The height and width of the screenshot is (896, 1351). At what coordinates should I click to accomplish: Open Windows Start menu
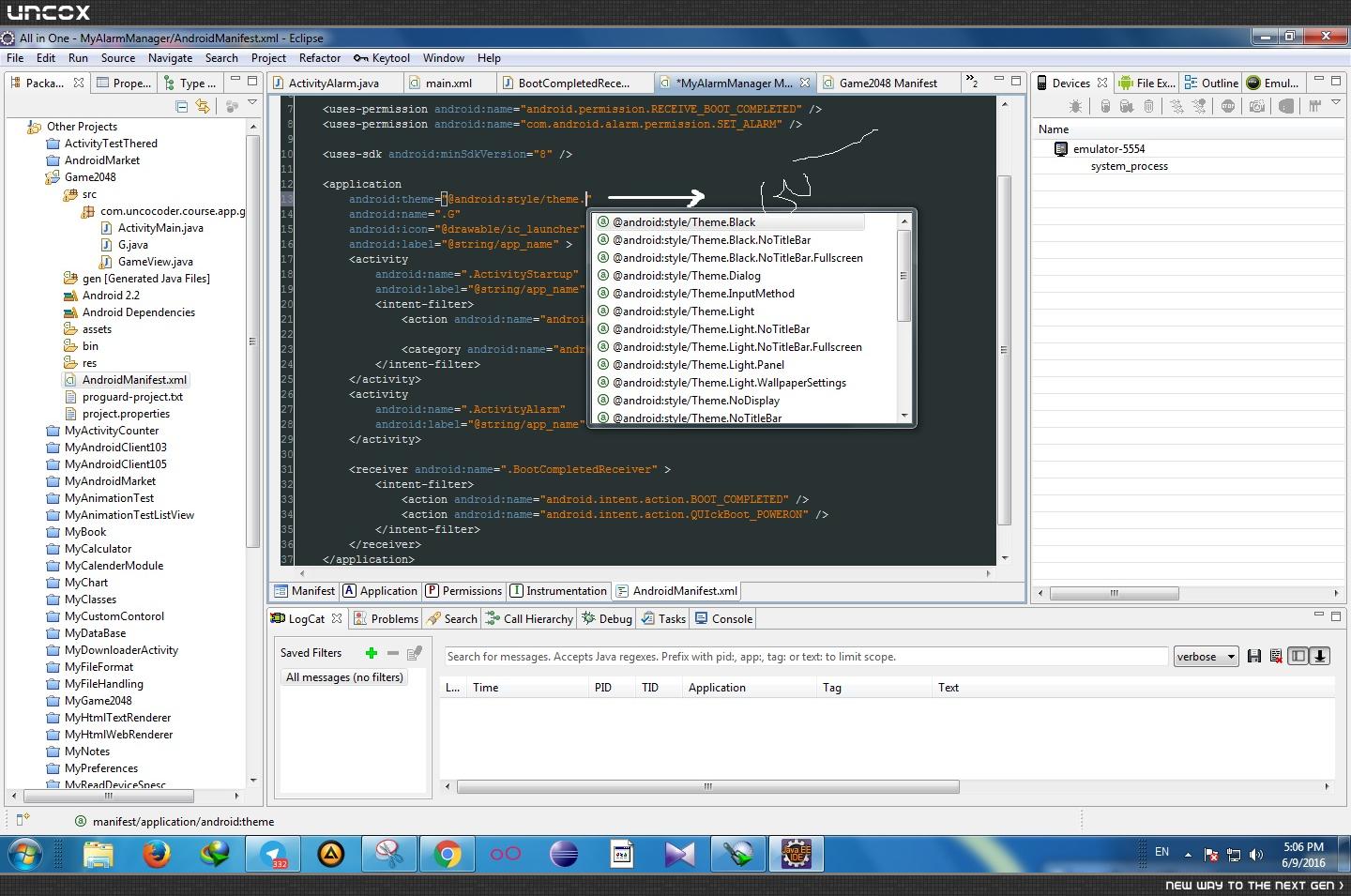coord(24,854)
